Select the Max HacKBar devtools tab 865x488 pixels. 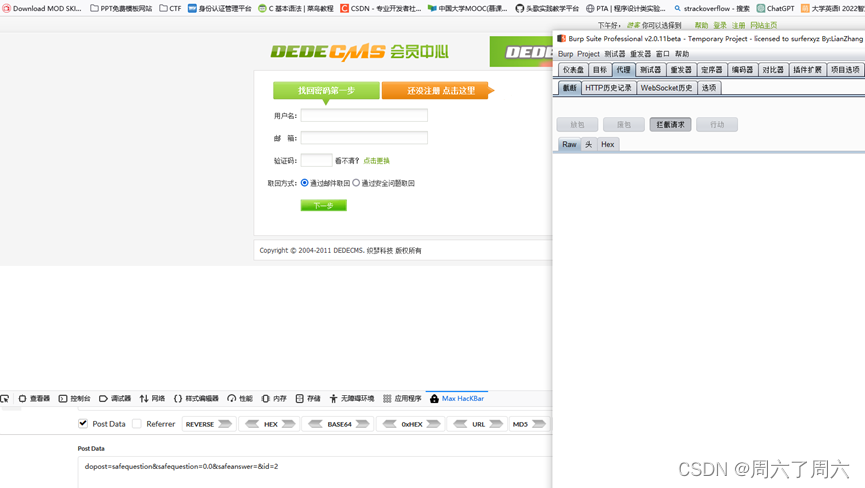pyautogui.click(x=457, y=398)
